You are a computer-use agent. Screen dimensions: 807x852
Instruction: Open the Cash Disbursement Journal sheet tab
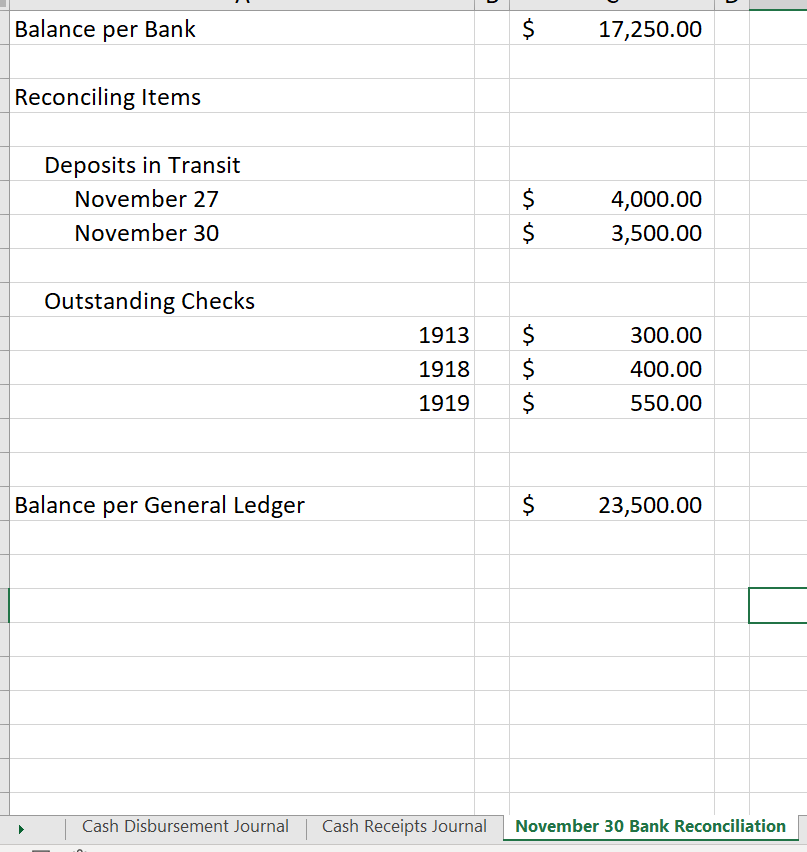tap(185, 826)
